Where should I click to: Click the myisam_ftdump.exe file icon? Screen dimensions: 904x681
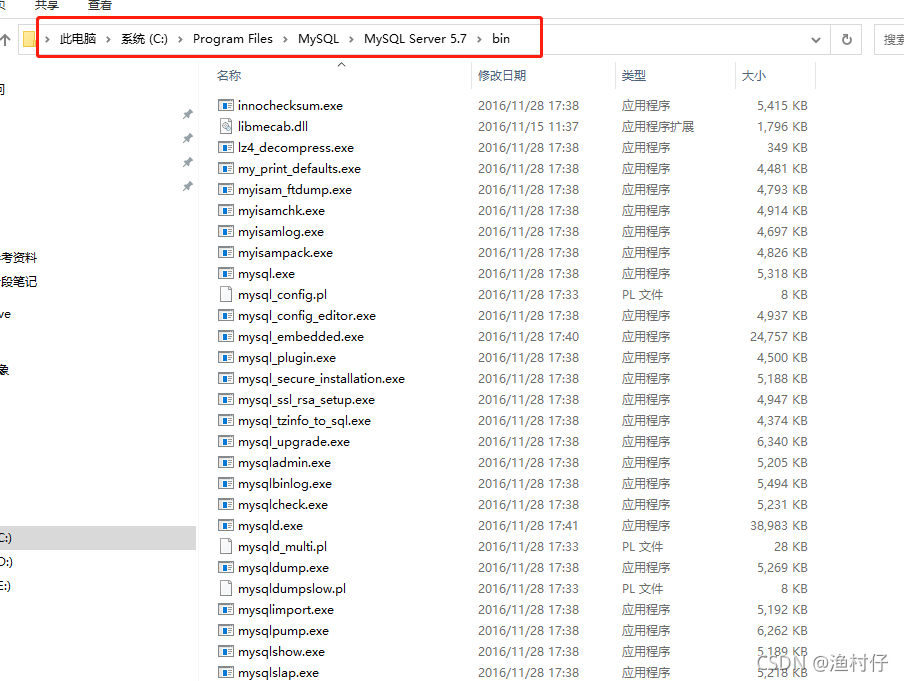(x=225, y=190)
